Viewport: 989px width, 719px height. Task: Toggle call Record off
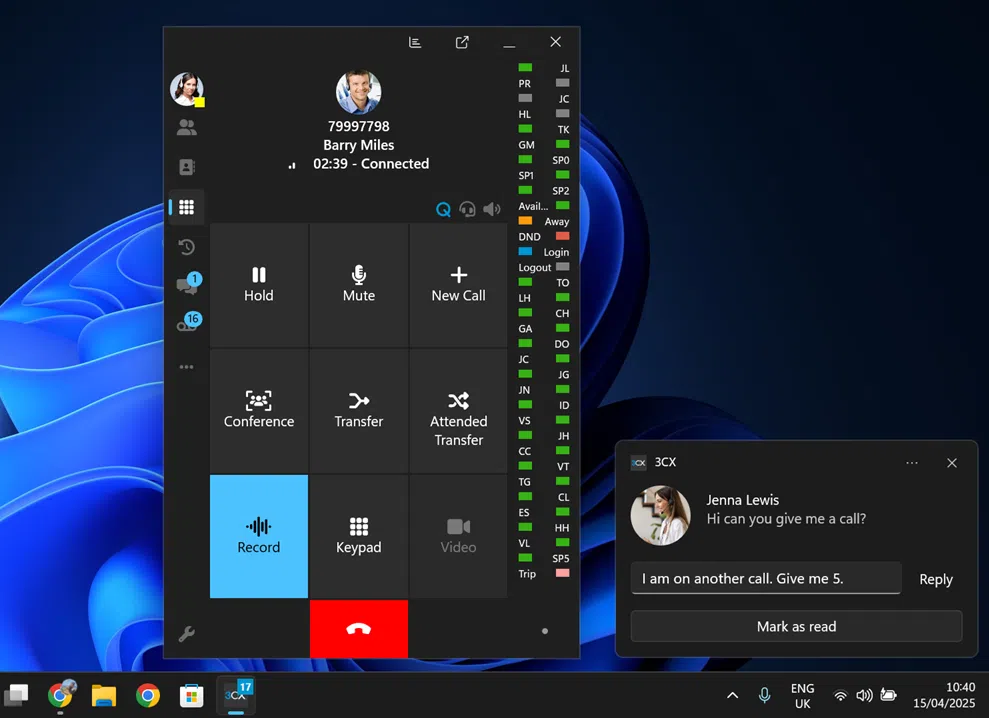point(259,536)
